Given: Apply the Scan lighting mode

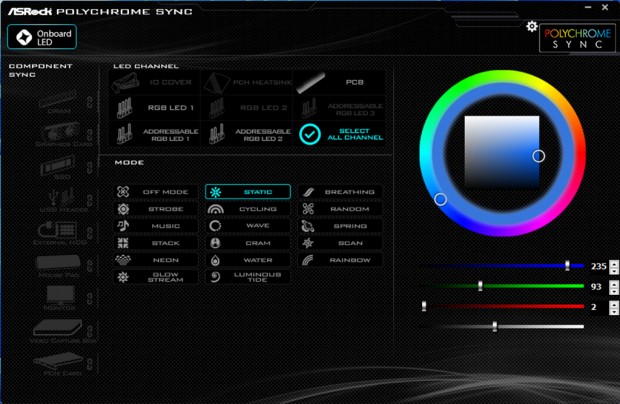Looking at the screenshot, I should [x=340, y=243].
